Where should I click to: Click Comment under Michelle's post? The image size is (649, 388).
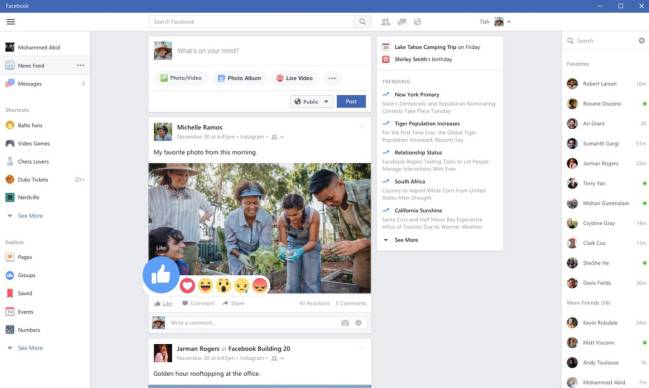pyautogui.click(x=198, y=303)
